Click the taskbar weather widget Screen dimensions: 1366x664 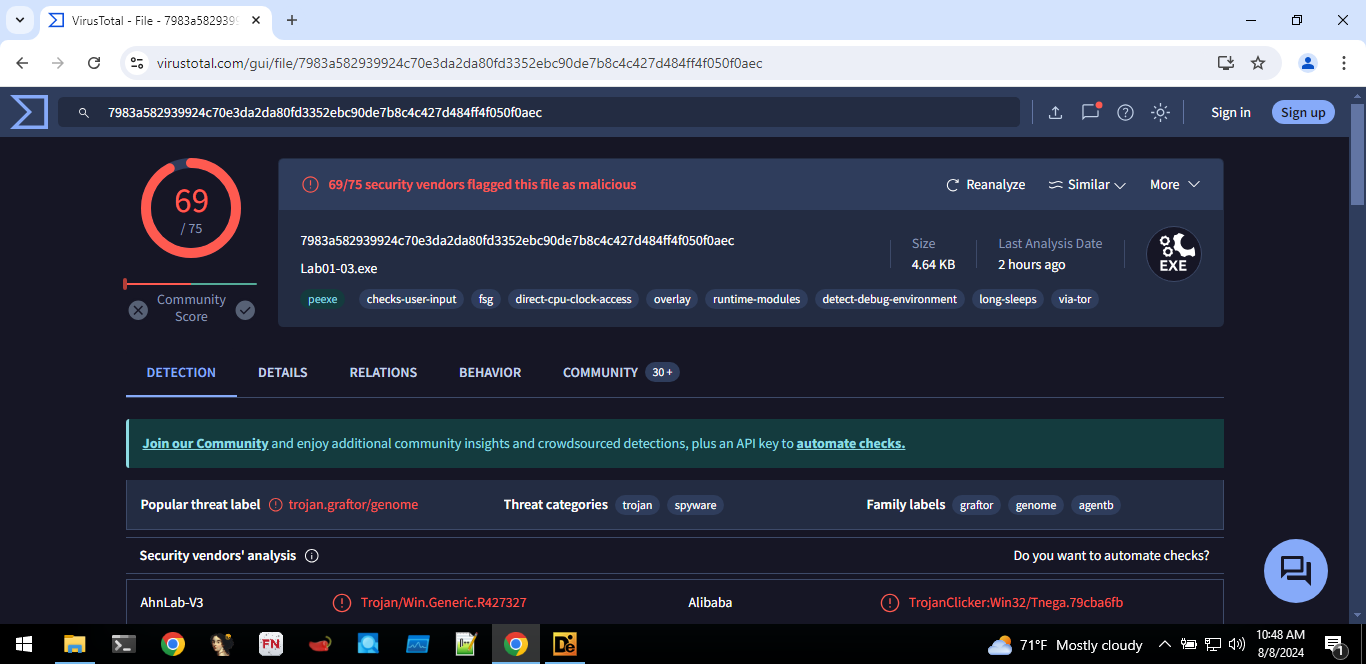pyautogui.click(x=1064, y=644)
